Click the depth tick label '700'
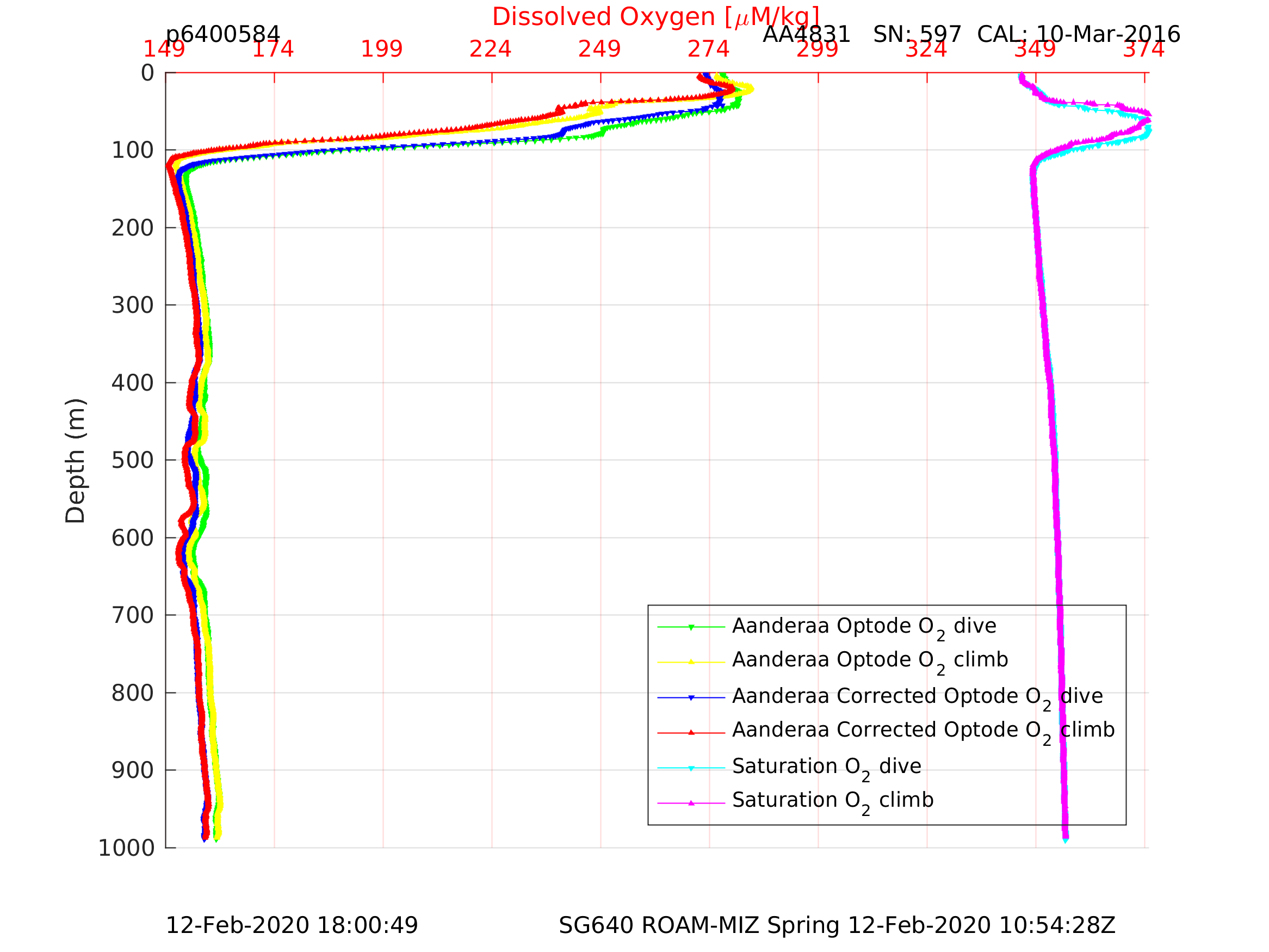This screenshot has width=1269, height=952. (x=133, y=616)
